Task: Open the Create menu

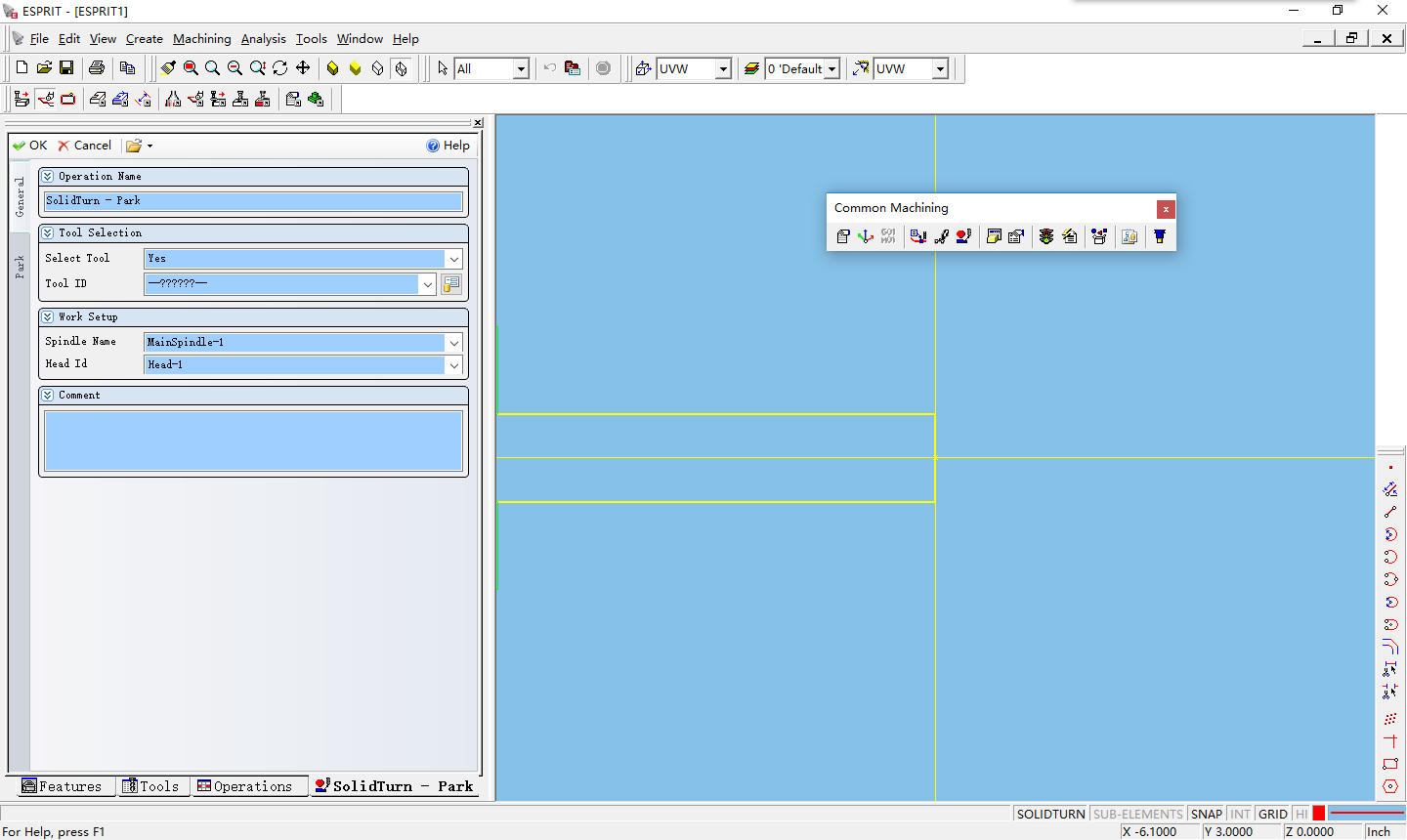Action: click(x=145, y=39)
